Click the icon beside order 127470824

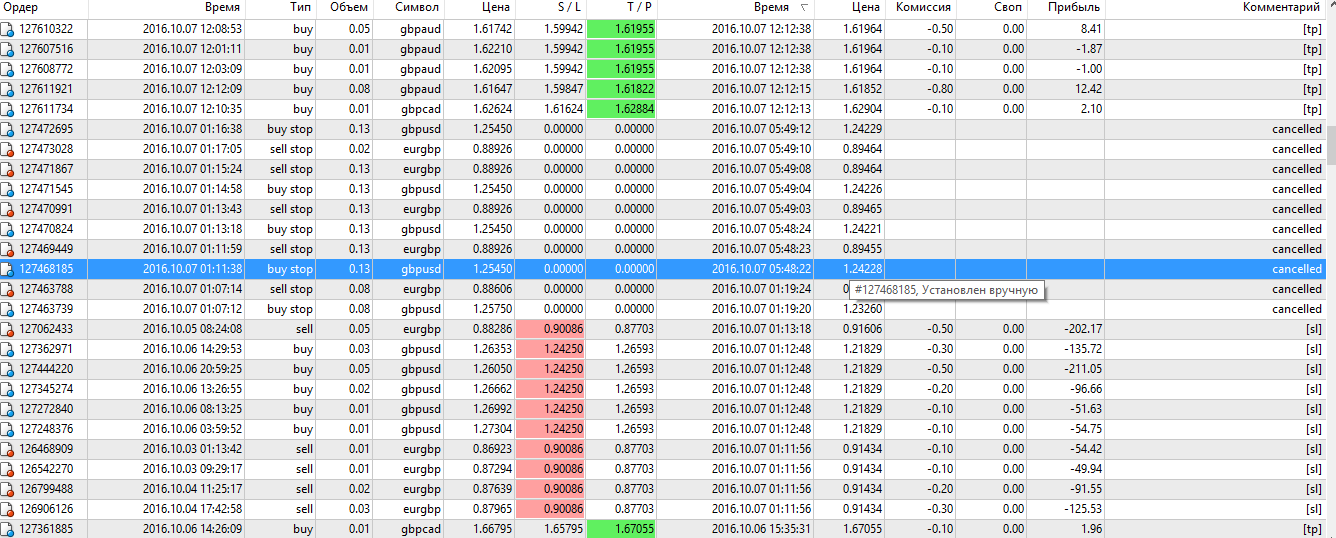click(8, 229)
